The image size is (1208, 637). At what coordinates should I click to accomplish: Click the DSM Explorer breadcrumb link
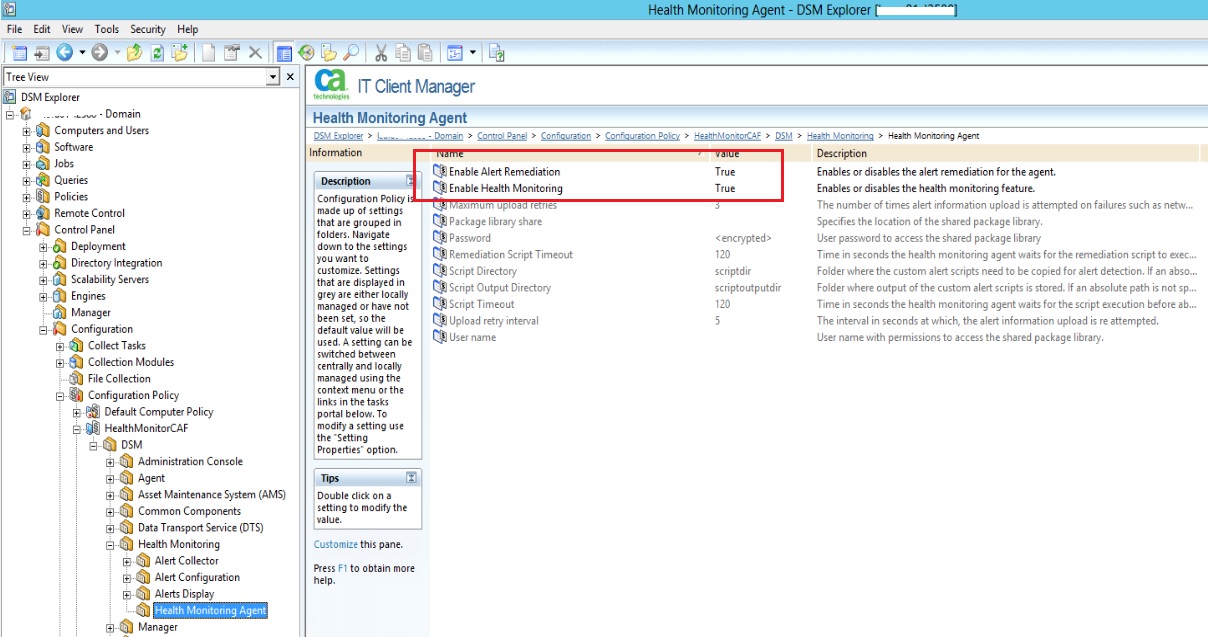[338, 136]
